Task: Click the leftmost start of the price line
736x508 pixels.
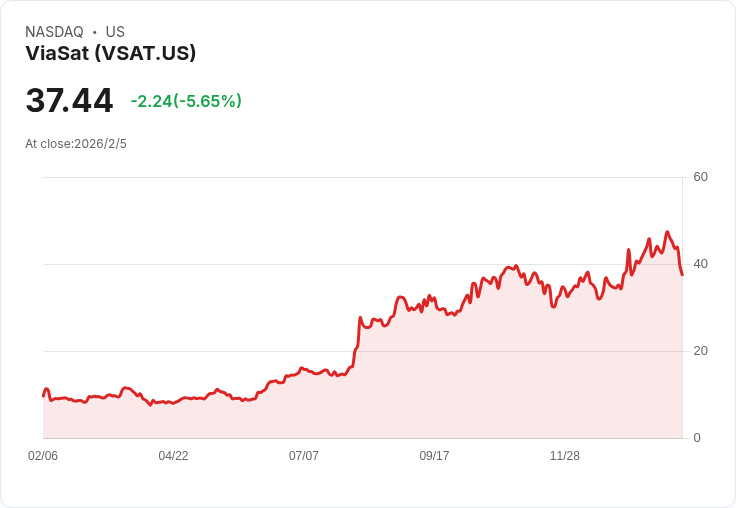Action: pos(43,396)
